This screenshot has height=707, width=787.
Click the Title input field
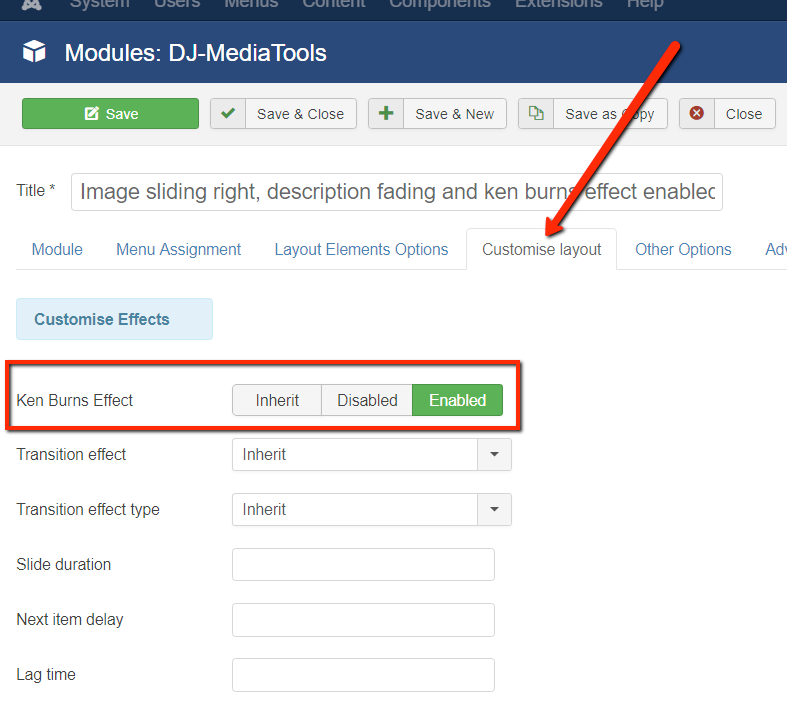[x=397, y=192]
